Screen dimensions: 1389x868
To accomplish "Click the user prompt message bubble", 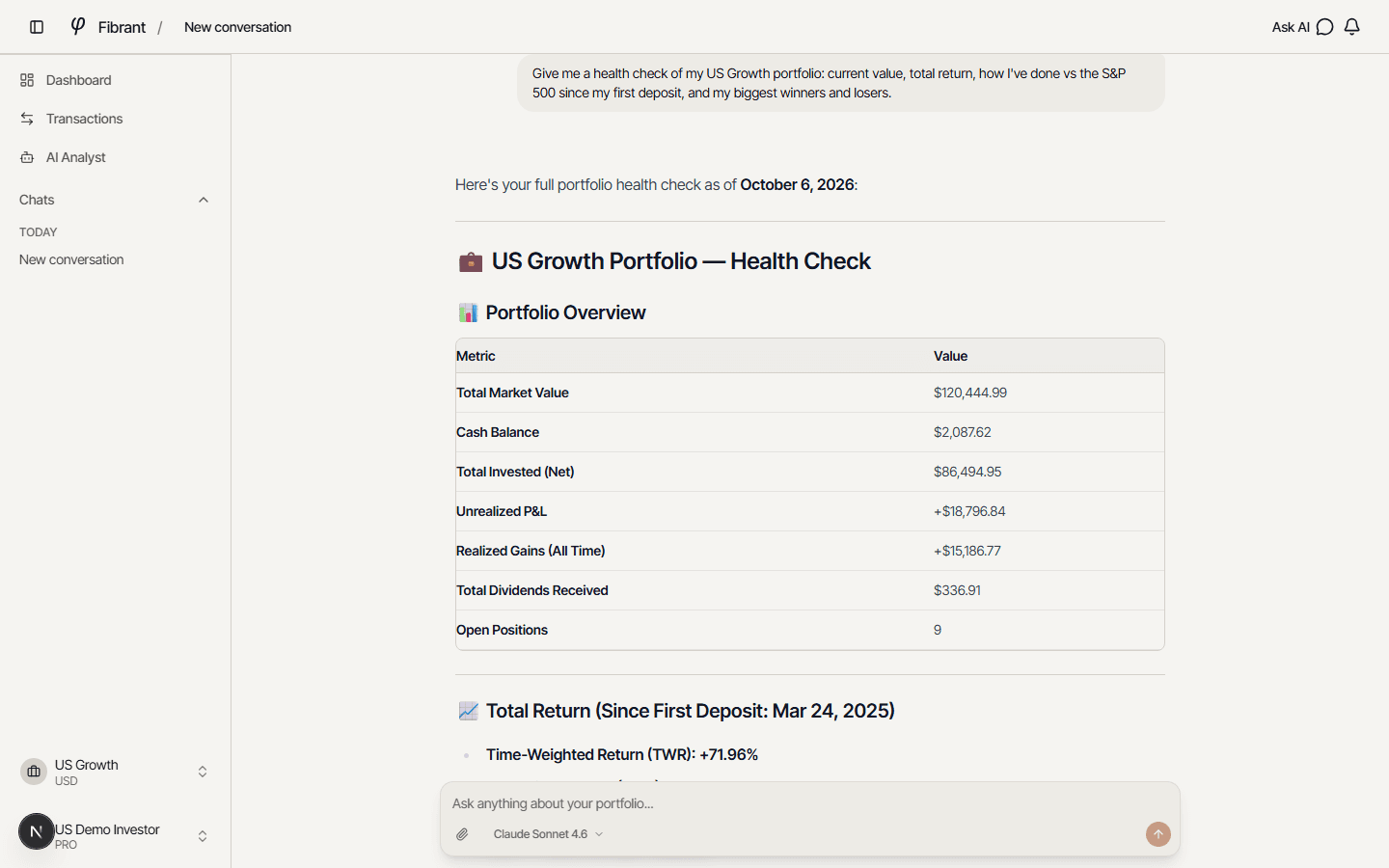I will pos(841,83).
